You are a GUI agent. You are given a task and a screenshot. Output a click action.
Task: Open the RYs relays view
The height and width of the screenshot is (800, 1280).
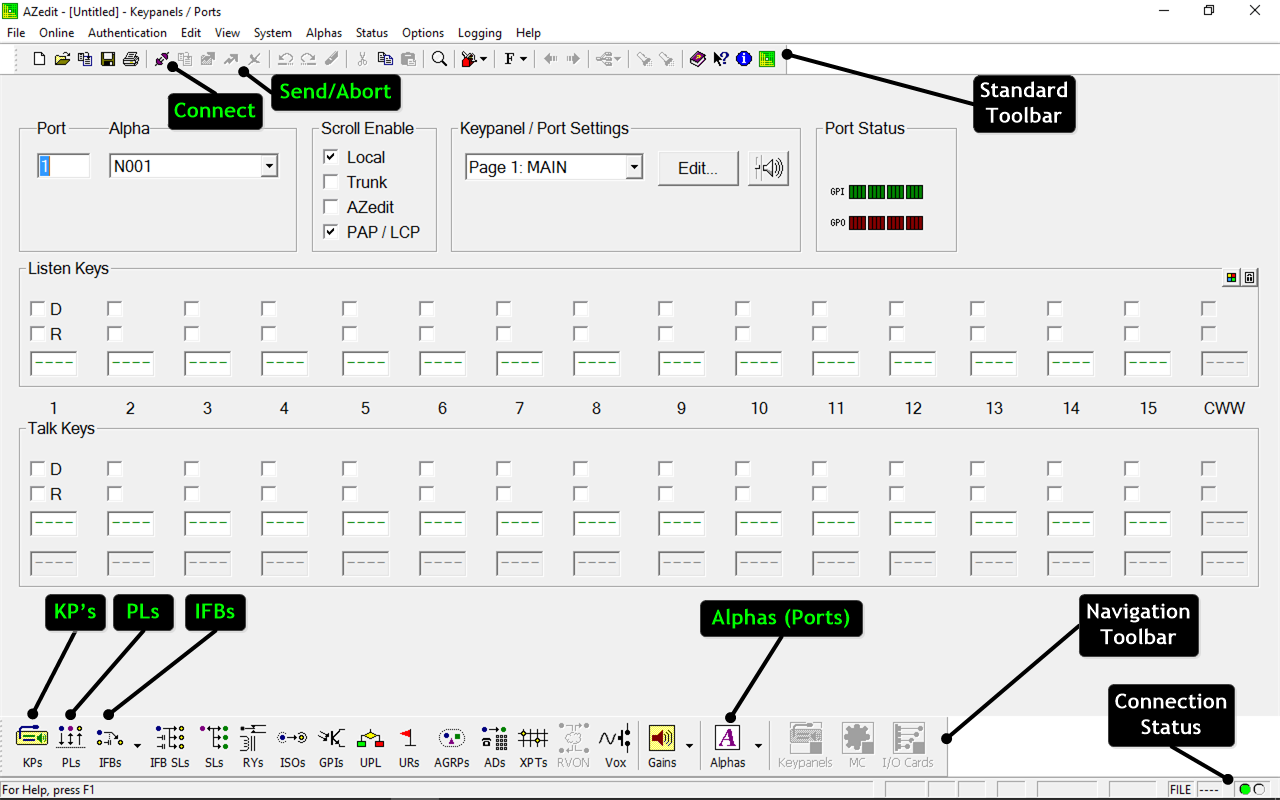click(253, 746)
